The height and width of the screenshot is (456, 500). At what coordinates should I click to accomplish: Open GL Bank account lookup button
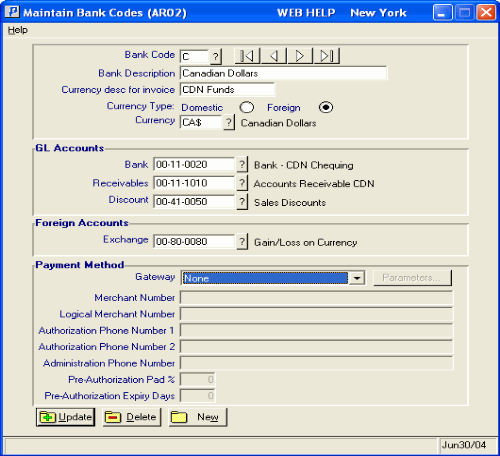point(242,164)
